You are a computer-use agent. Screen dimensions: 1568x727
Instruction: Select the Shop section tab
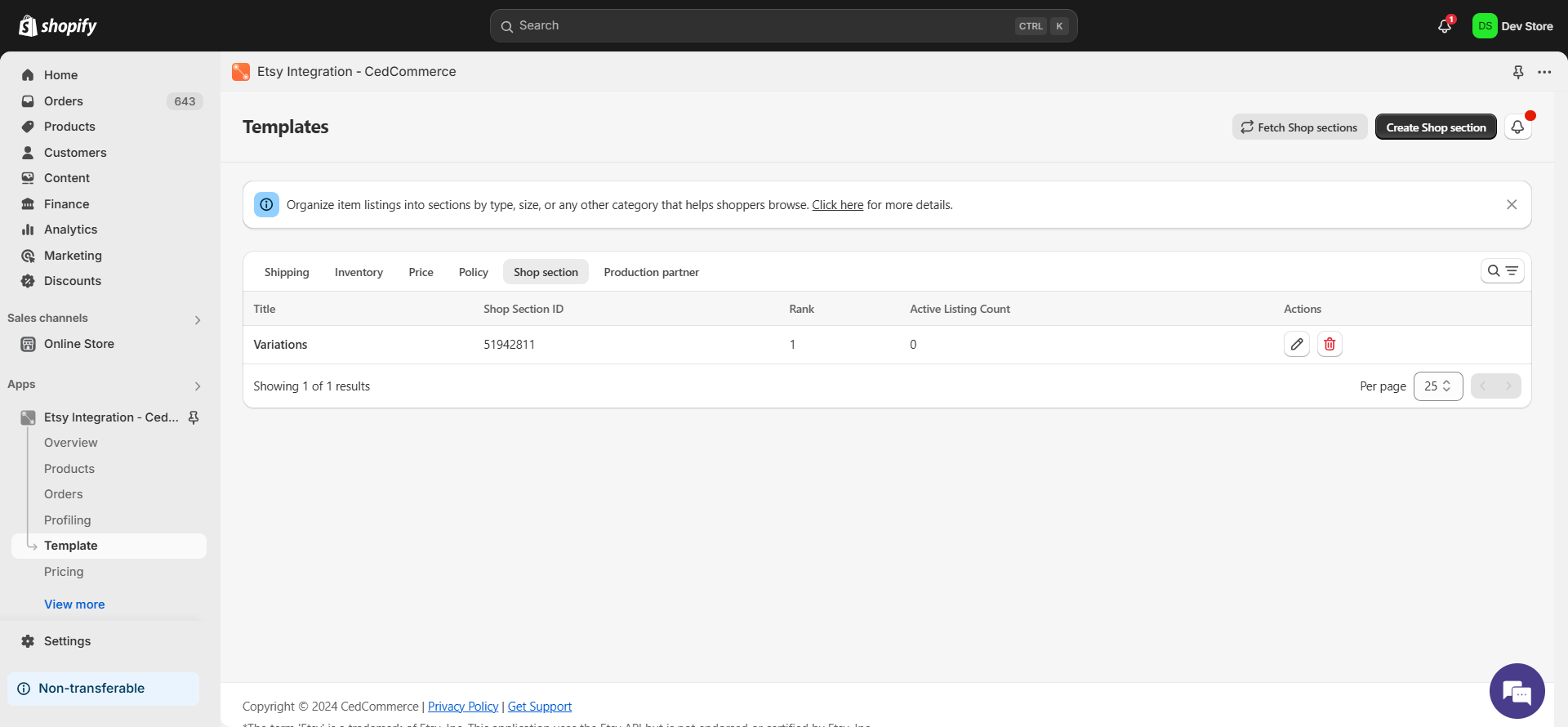546,273
